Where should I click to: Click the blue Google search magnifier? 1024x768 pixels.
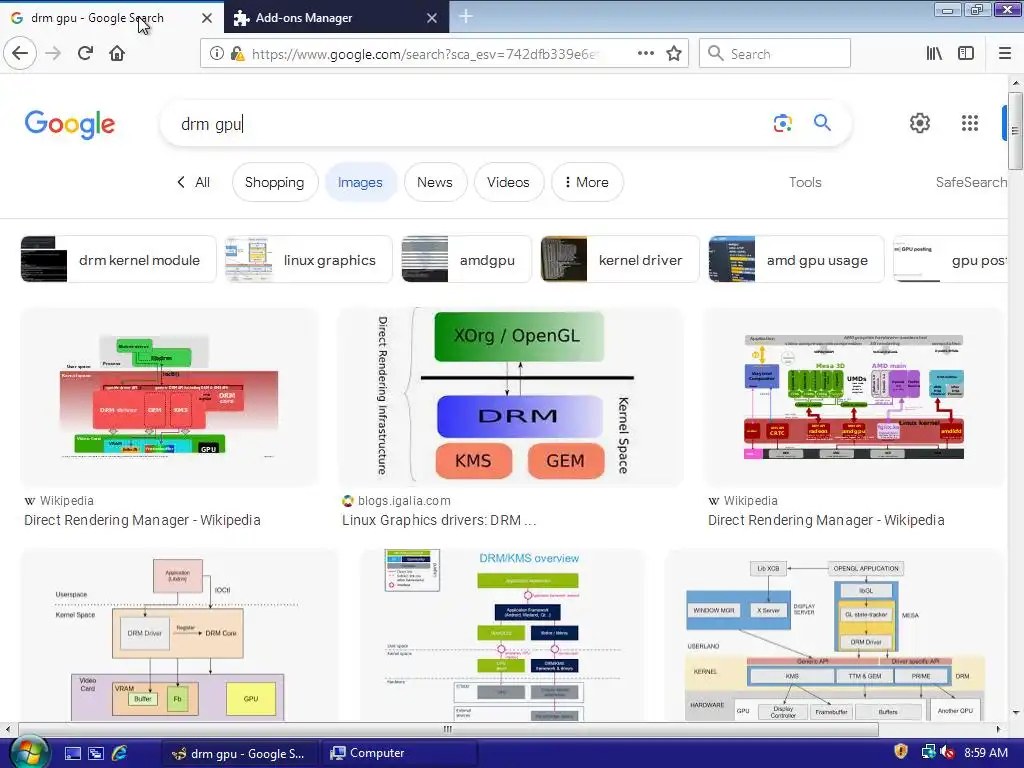pos(822,123)
